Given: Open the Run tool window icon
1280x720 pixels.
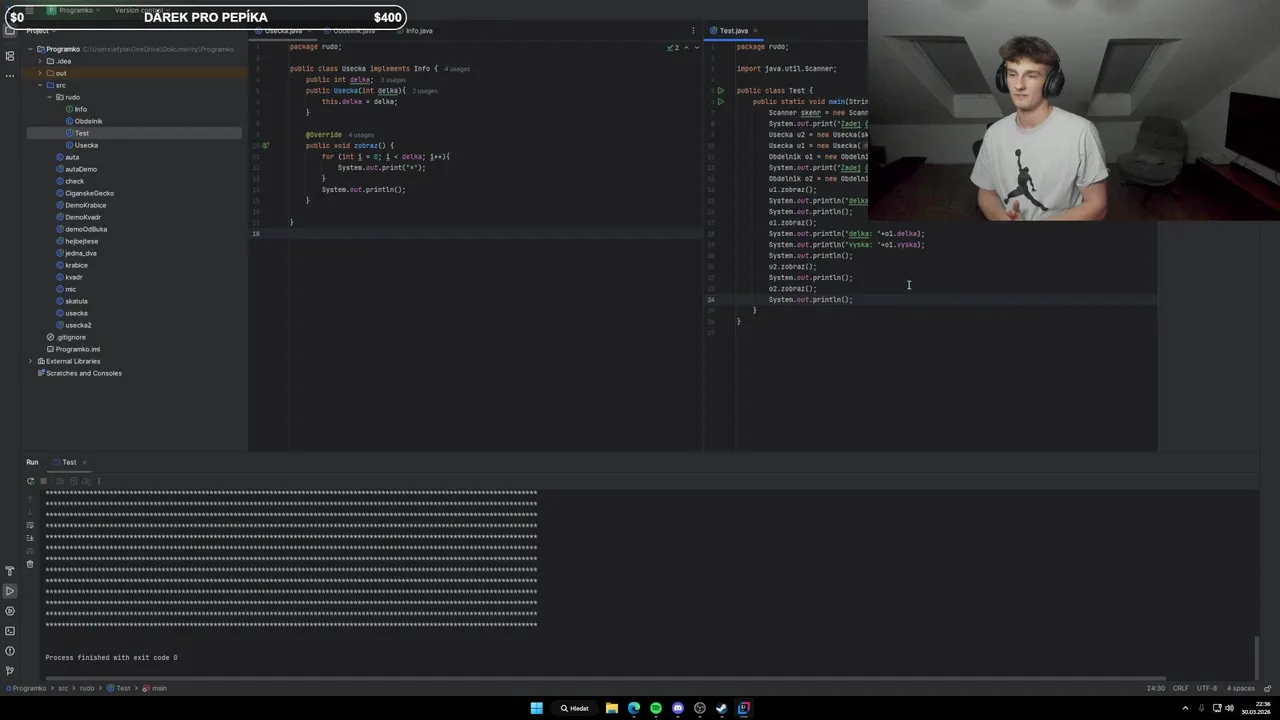Looking at the screenshot, I should 10,591.
